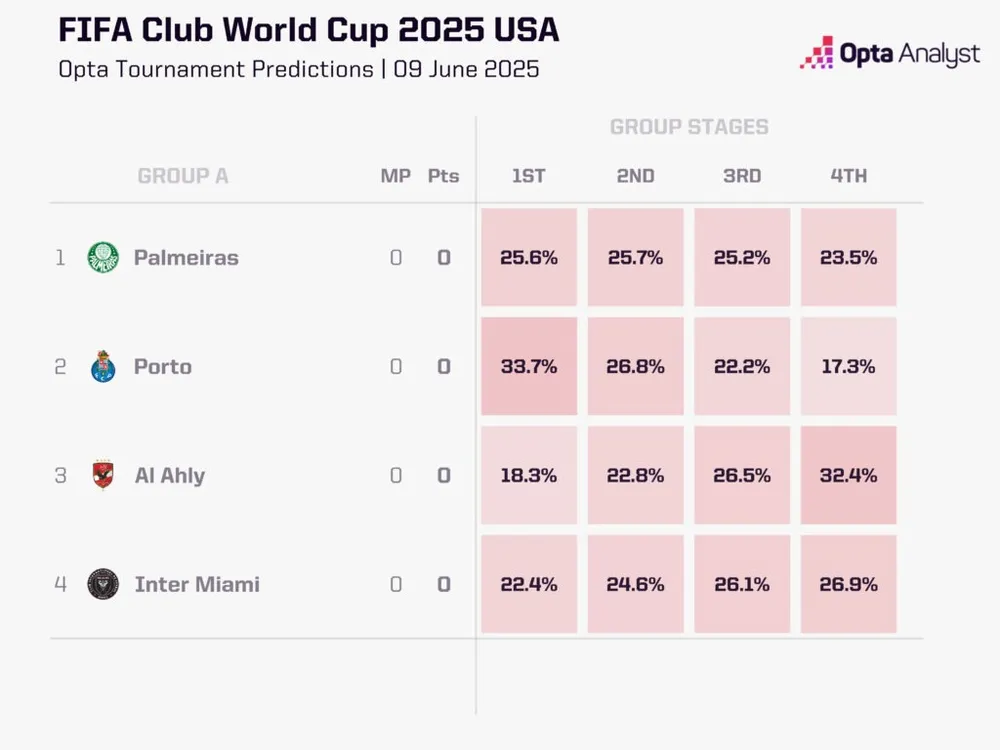The image size is (1000, 750).
Task: Click the Palmeiras team name
Action: (x=186, y=258)
